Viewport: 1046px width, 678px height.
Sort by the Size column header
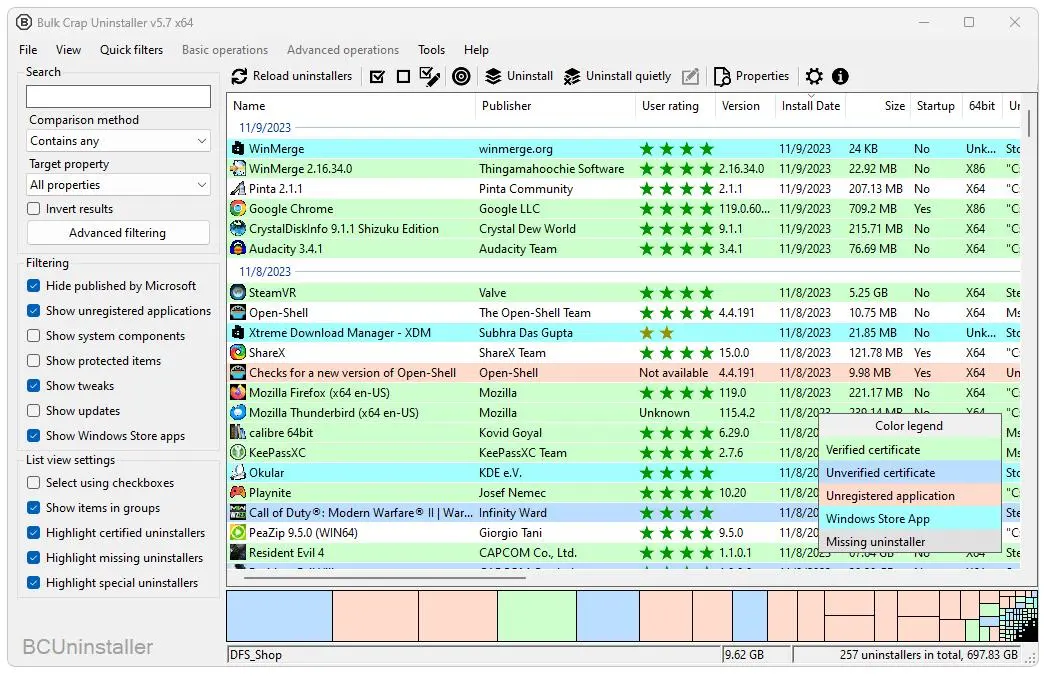(877, 106)
